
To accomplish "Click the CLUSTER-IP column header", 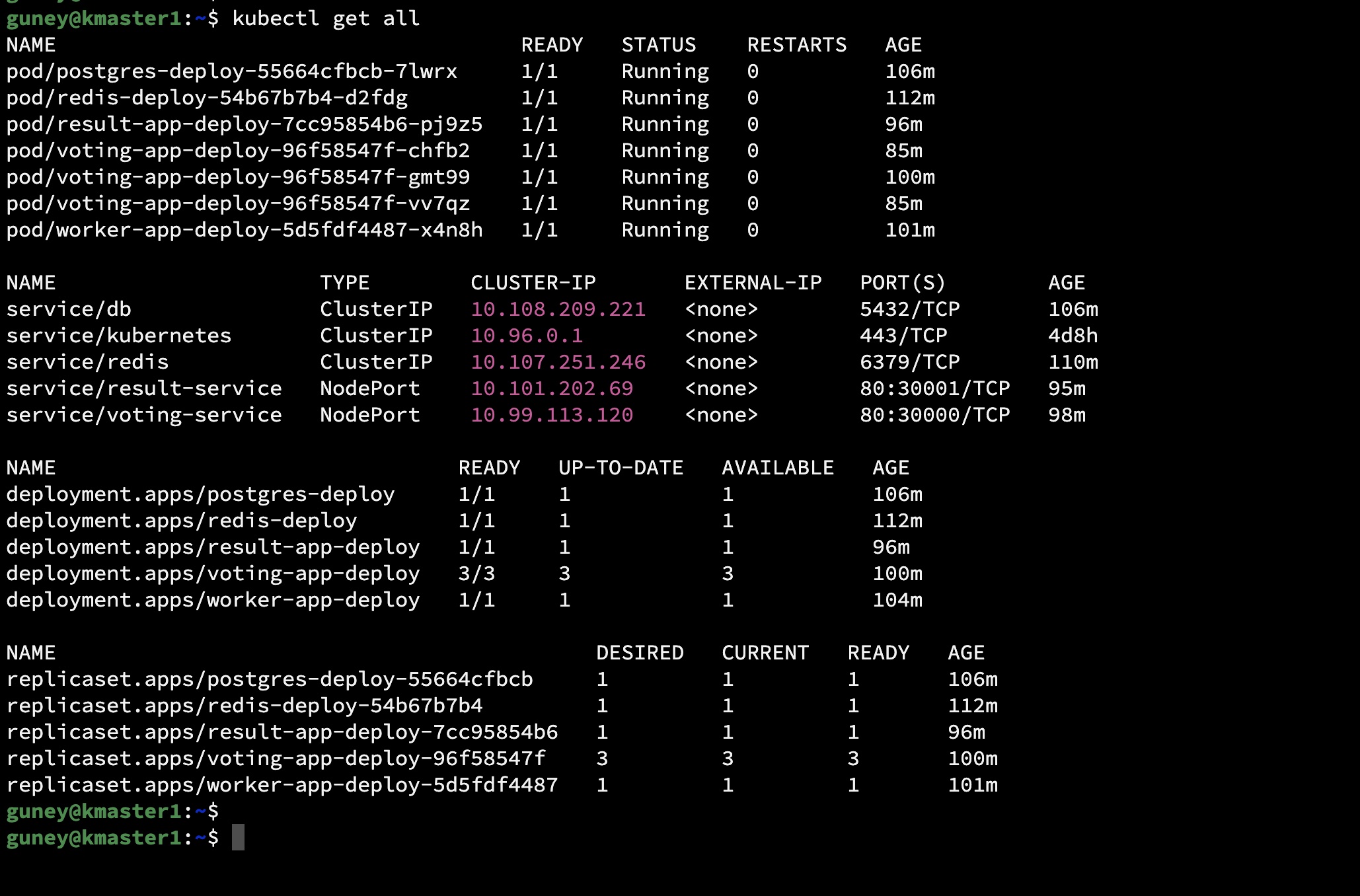I will click(x=533, y=283).
